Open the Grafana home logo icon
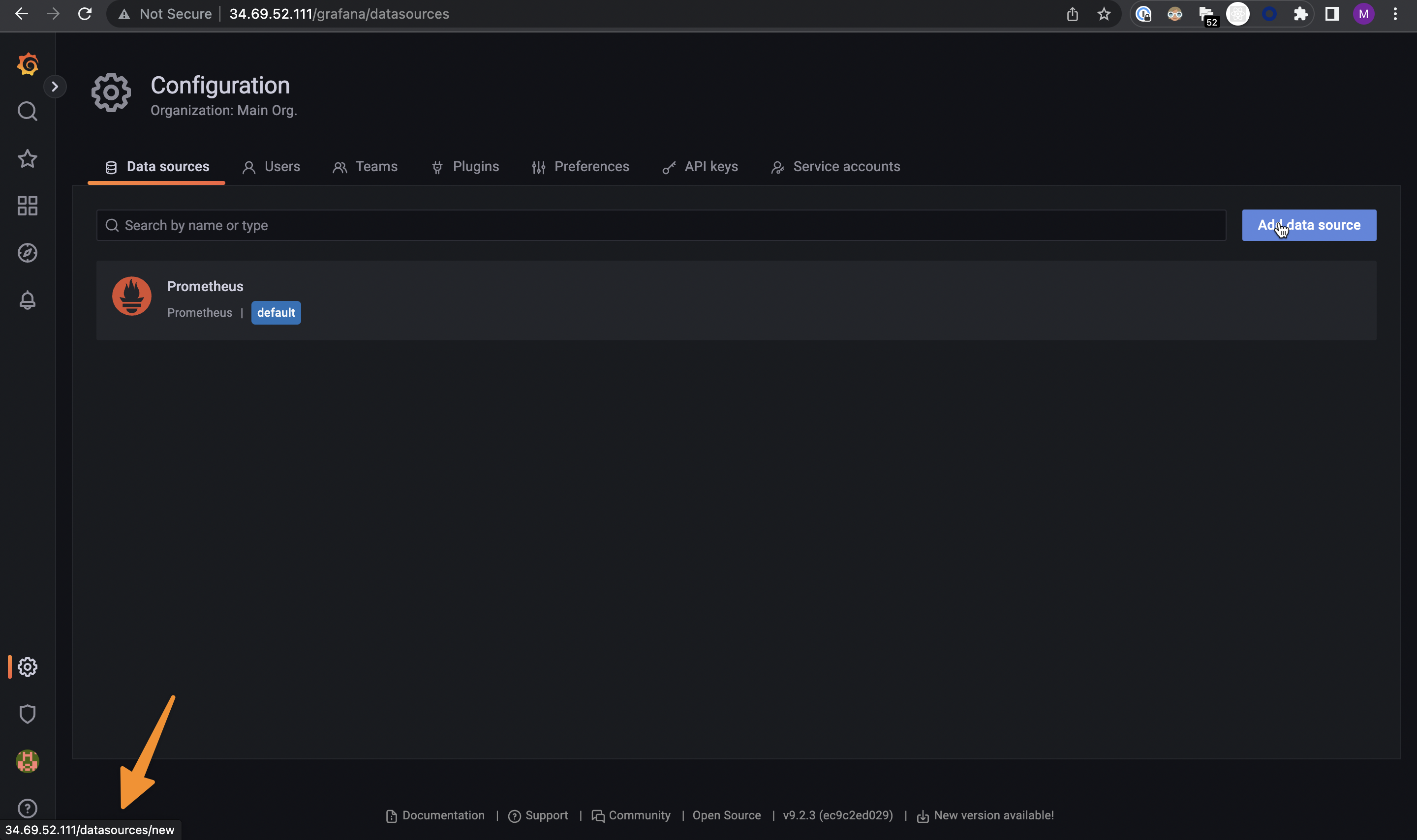The image size is (1417, 840). pyautogui.click(x=27, y=64)
